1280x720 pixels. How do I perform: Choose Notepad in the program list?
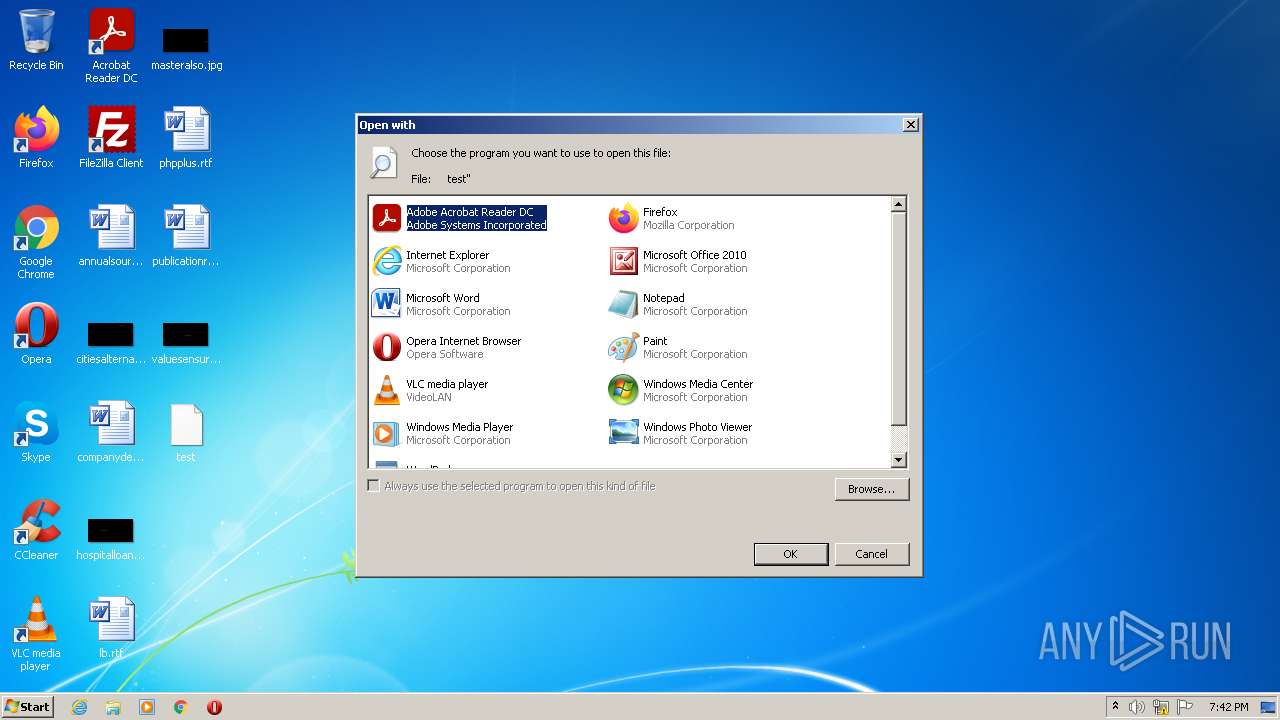click(x=678, y=304)
